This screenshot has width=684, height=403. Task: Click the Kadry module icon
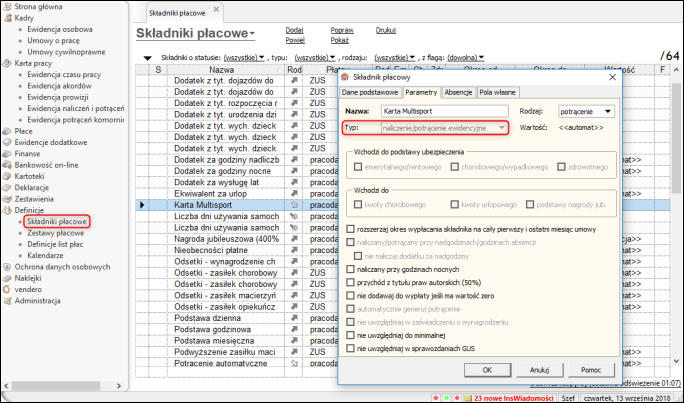coord(7,18)
